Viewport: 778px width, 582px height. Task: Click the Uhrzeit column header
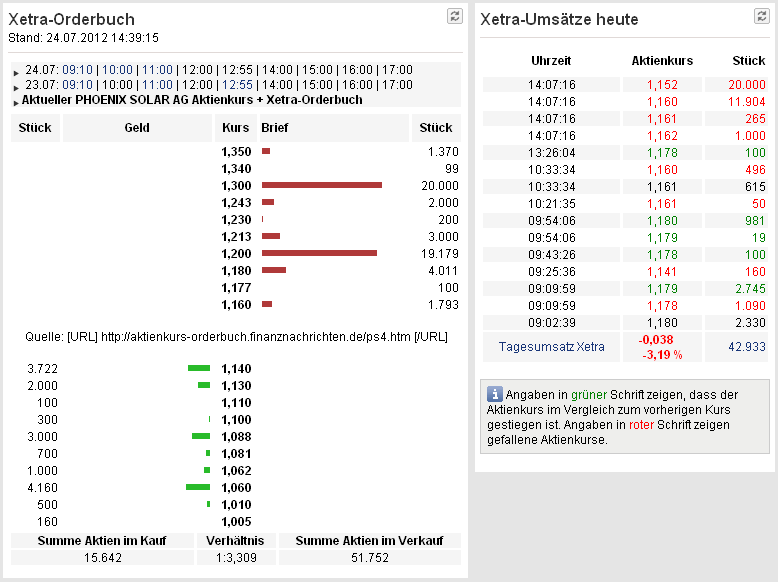coord(551,61)
